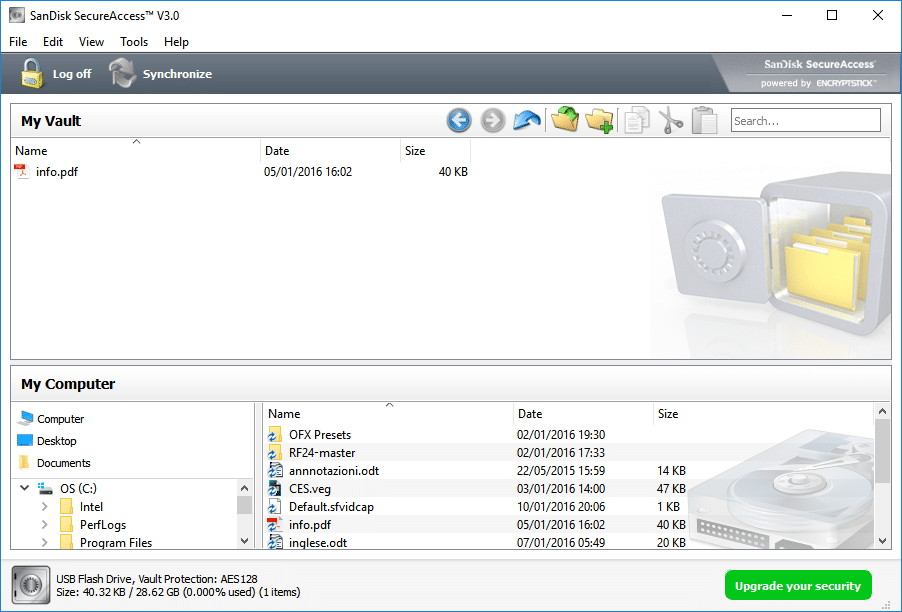
Task: Open the Tools menu
Action: click(134, 41)
